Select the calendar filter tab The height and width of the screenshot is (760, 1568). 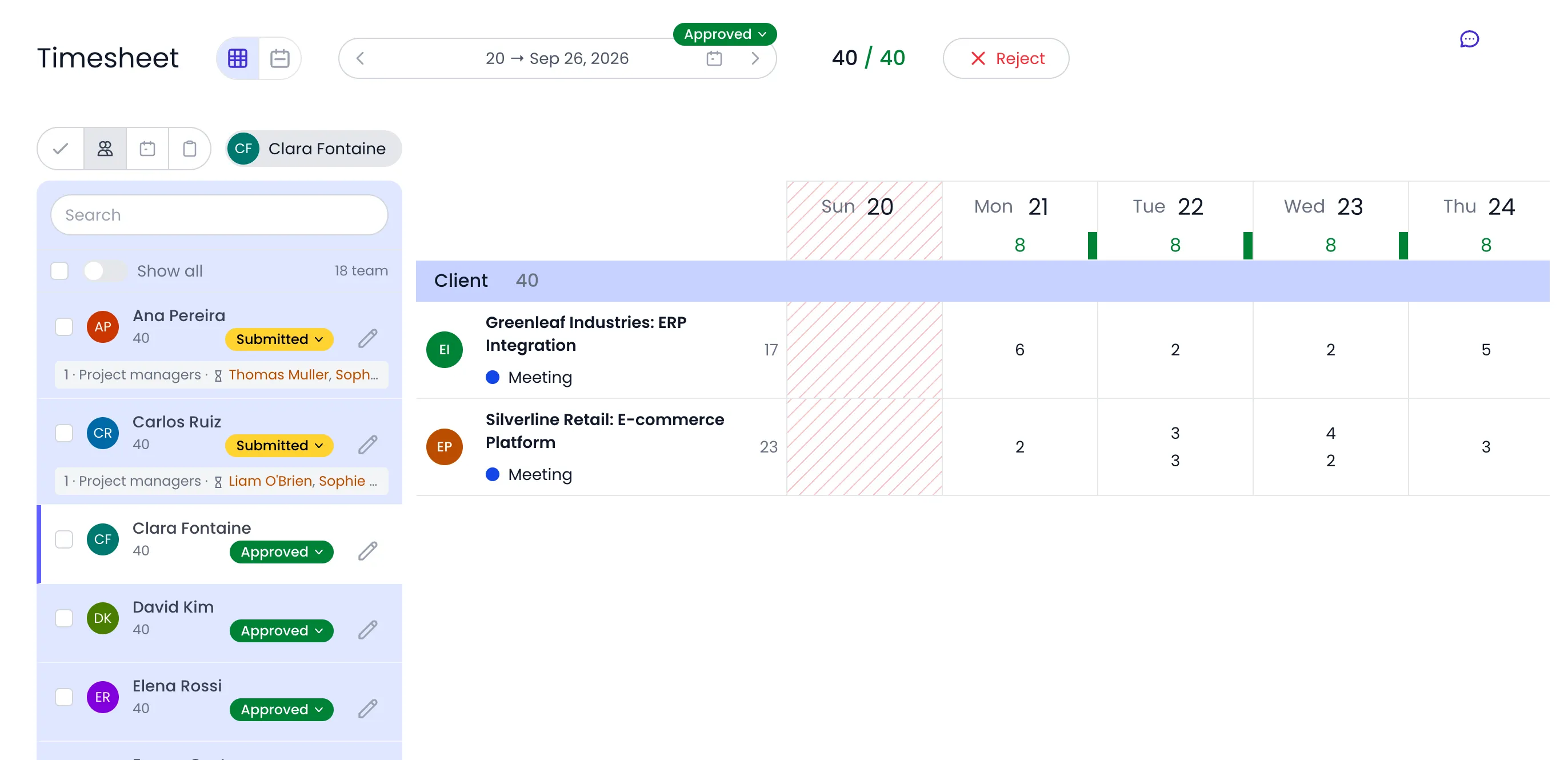tap(147, 149)
